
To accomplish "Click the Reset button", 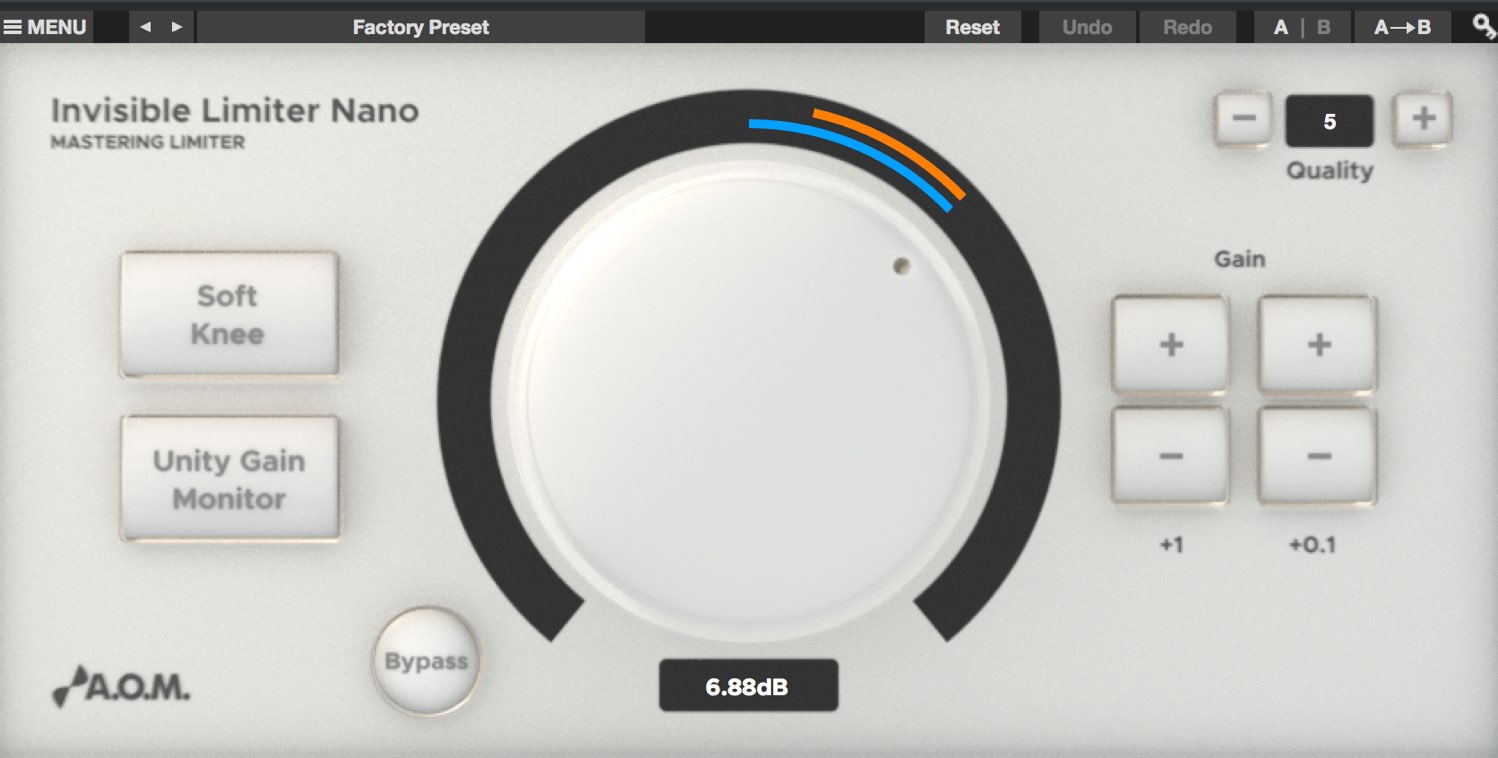I will [x=972, y=27].
